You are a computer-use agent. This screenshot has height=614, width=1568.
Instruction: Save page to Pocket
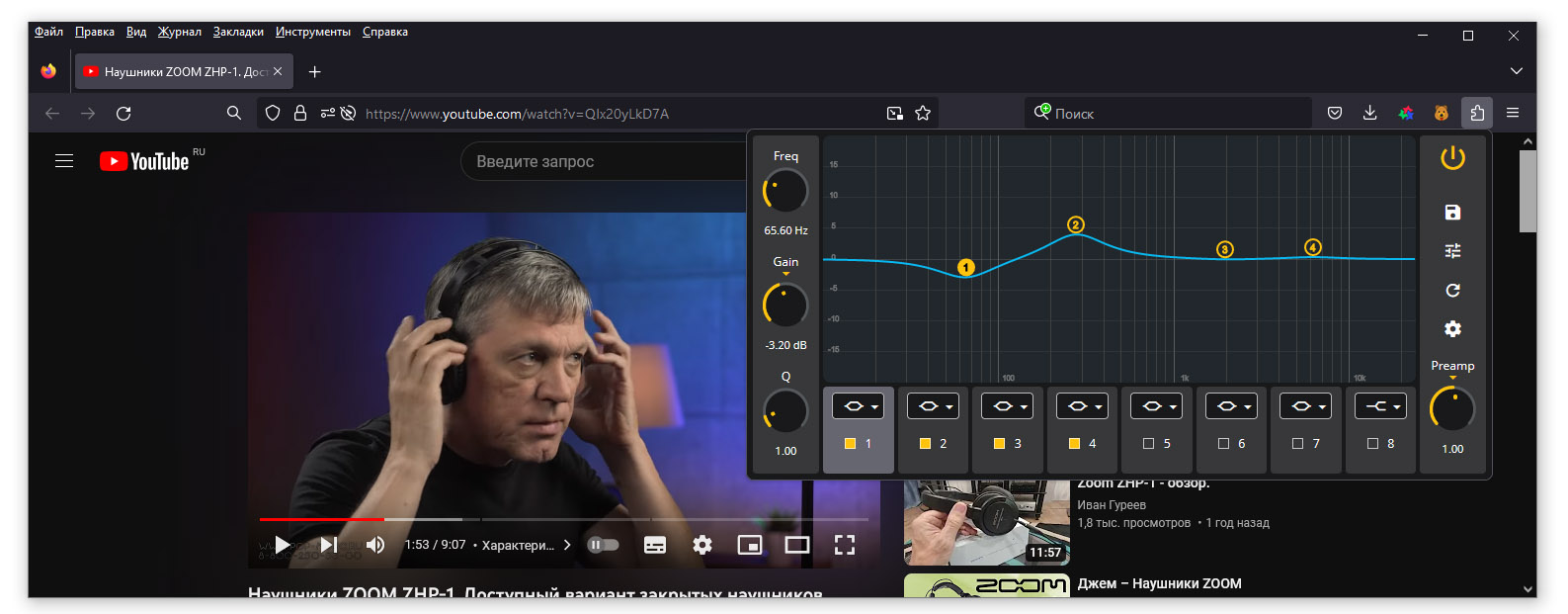click(1335, 113)
